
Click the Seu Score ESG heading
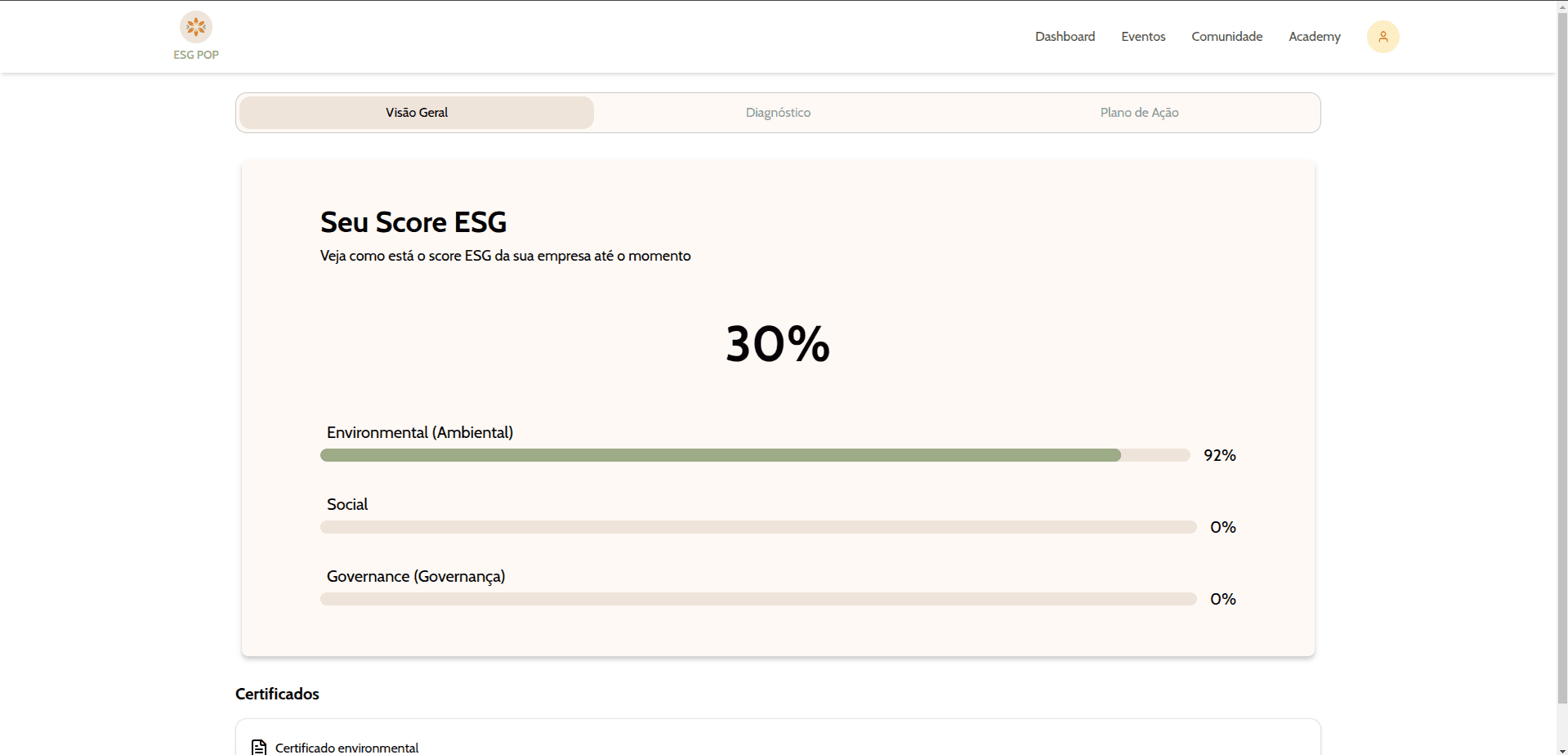[413, 222]
